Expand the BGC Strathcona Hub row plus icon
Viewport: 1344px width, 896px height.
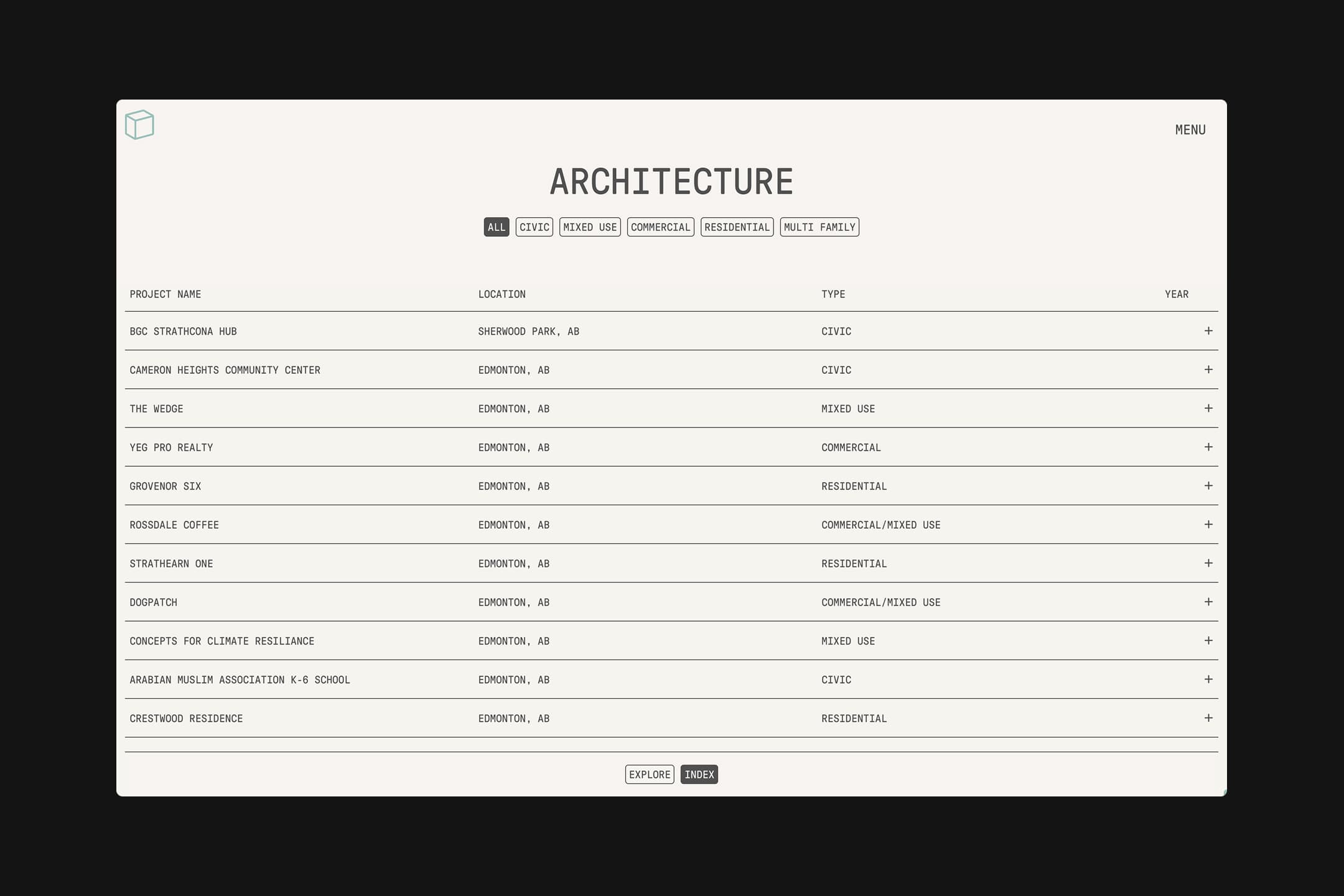click(1208, 331)
